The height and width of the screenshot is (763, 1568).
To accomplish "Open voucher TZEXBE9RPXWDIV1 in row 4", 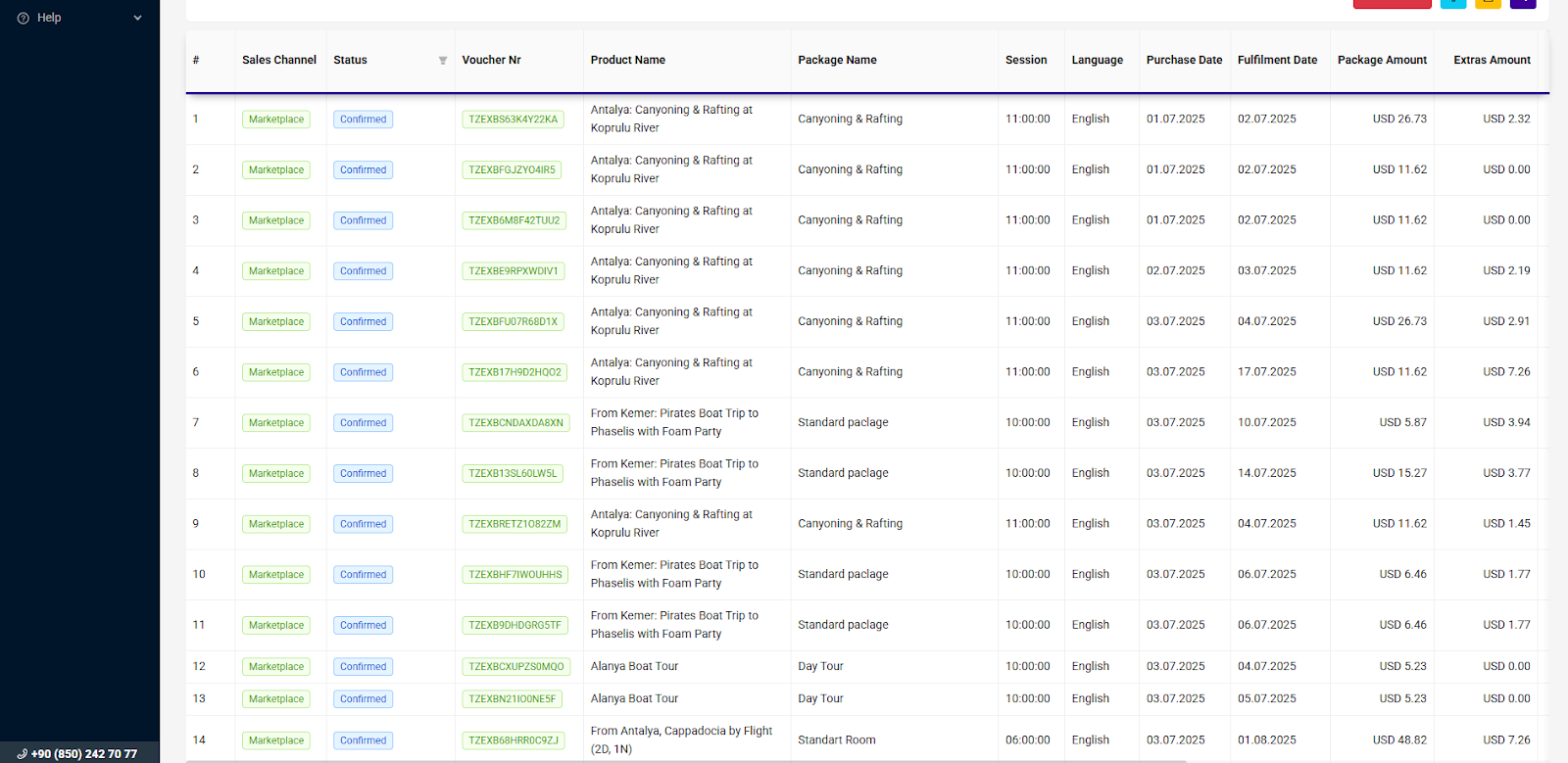I will (x=514, y=271).
